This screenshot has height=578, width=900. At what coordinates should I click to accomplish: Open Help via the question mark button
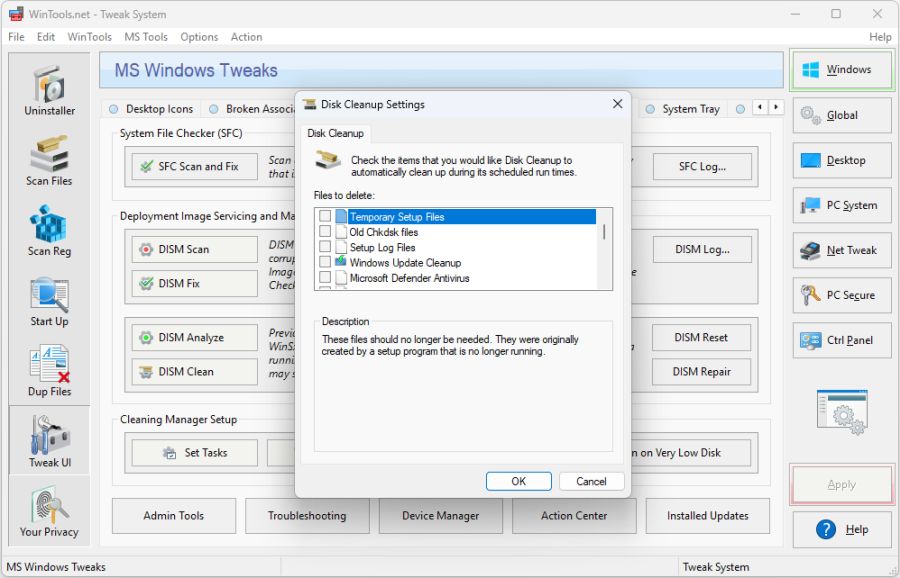841,529
